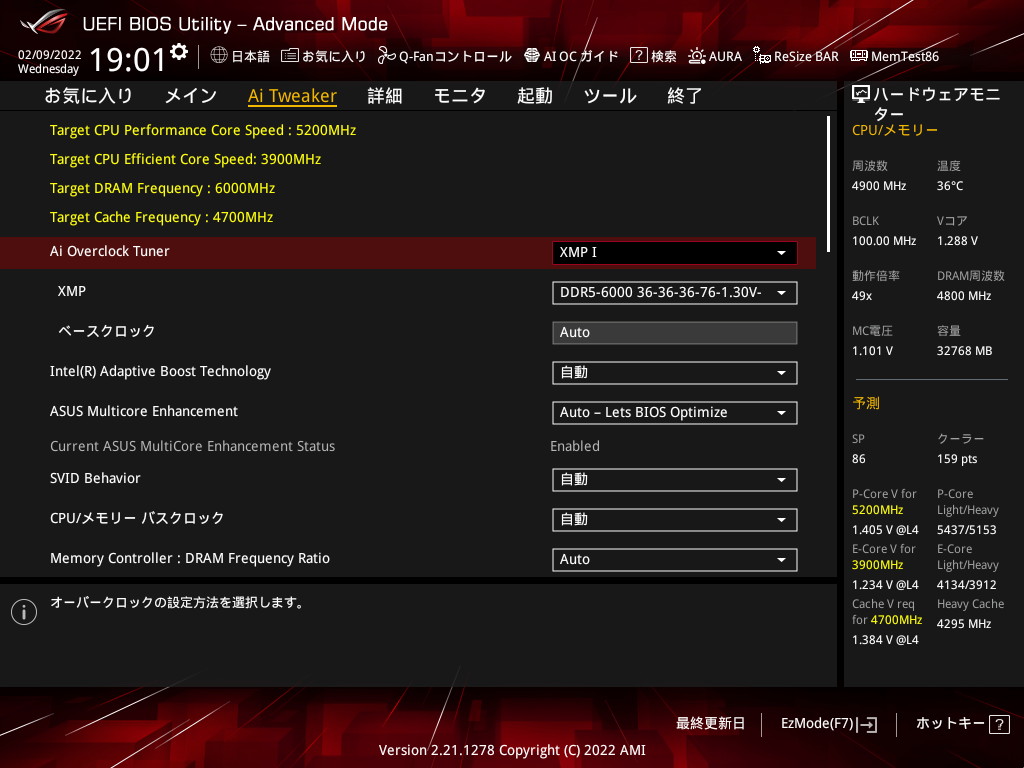Click the 4900 MHz frequency value
This screenshot has width=1024, height=768.
click(x=879, y=186)
